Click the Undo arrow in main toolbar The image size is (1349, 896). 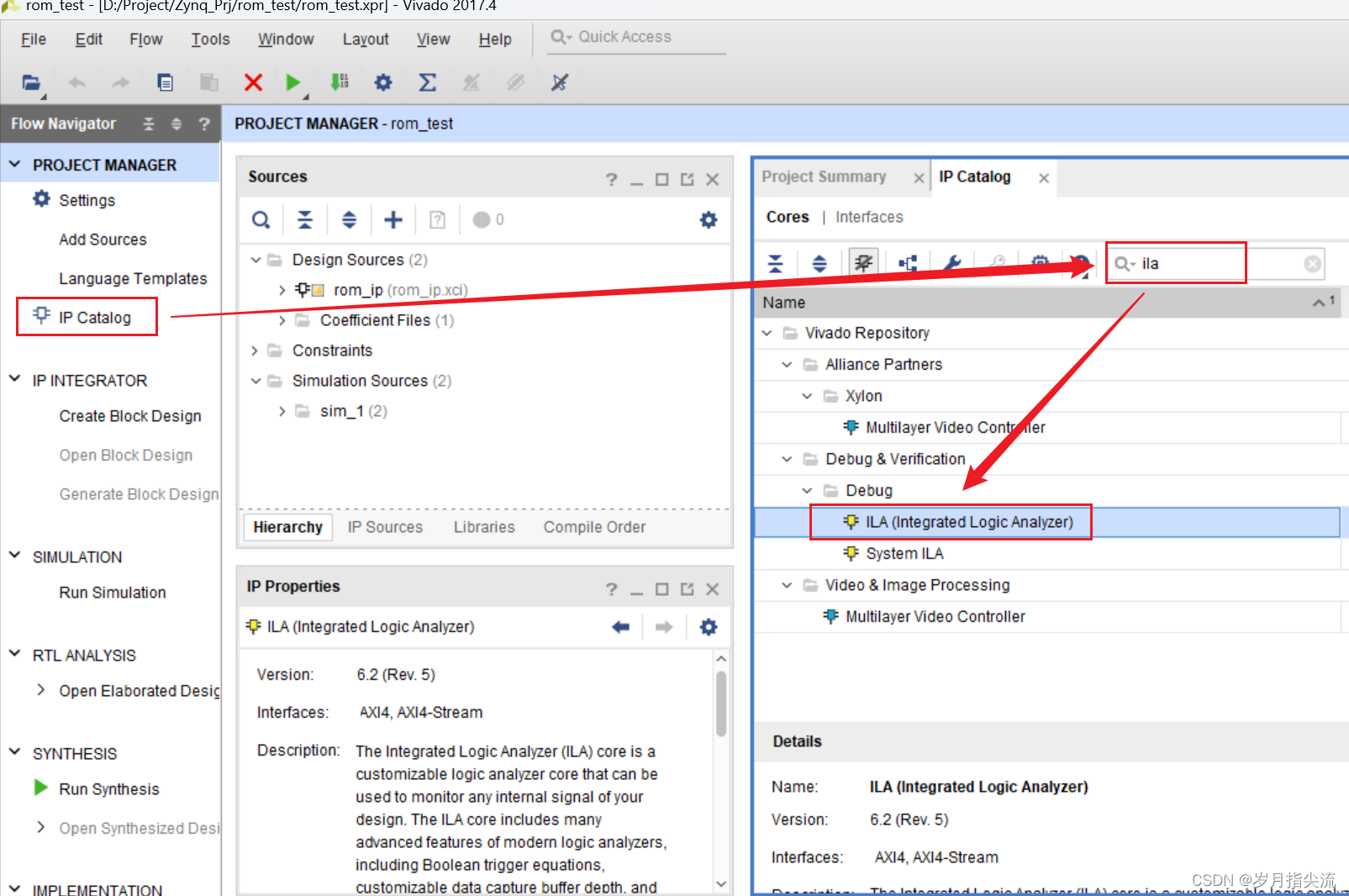(77, 82)
